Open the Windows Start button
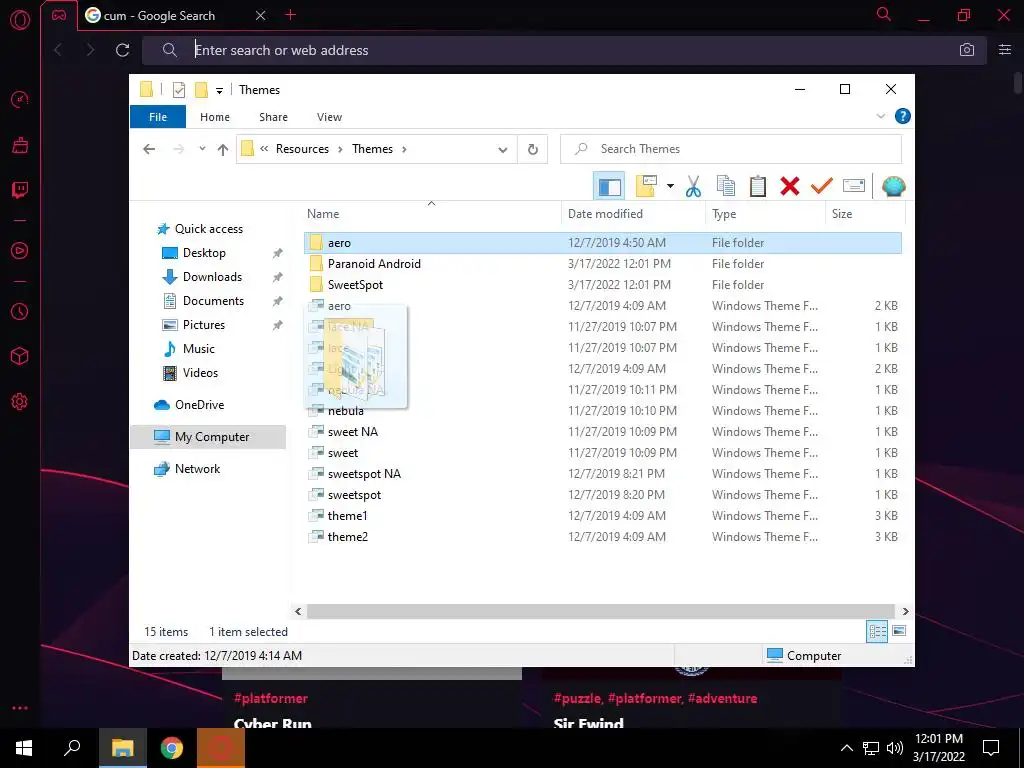Screen dimensions: 1024x768 click(24, 748)
